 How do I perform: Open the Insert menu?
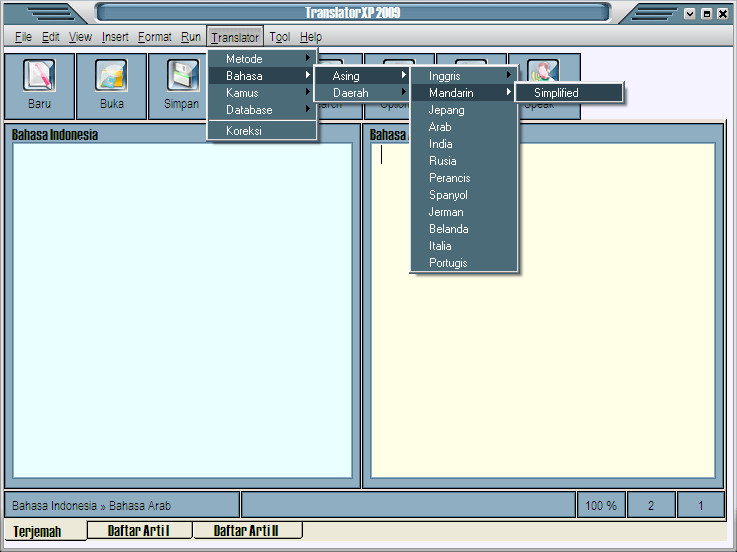click(x=115, y=37)
